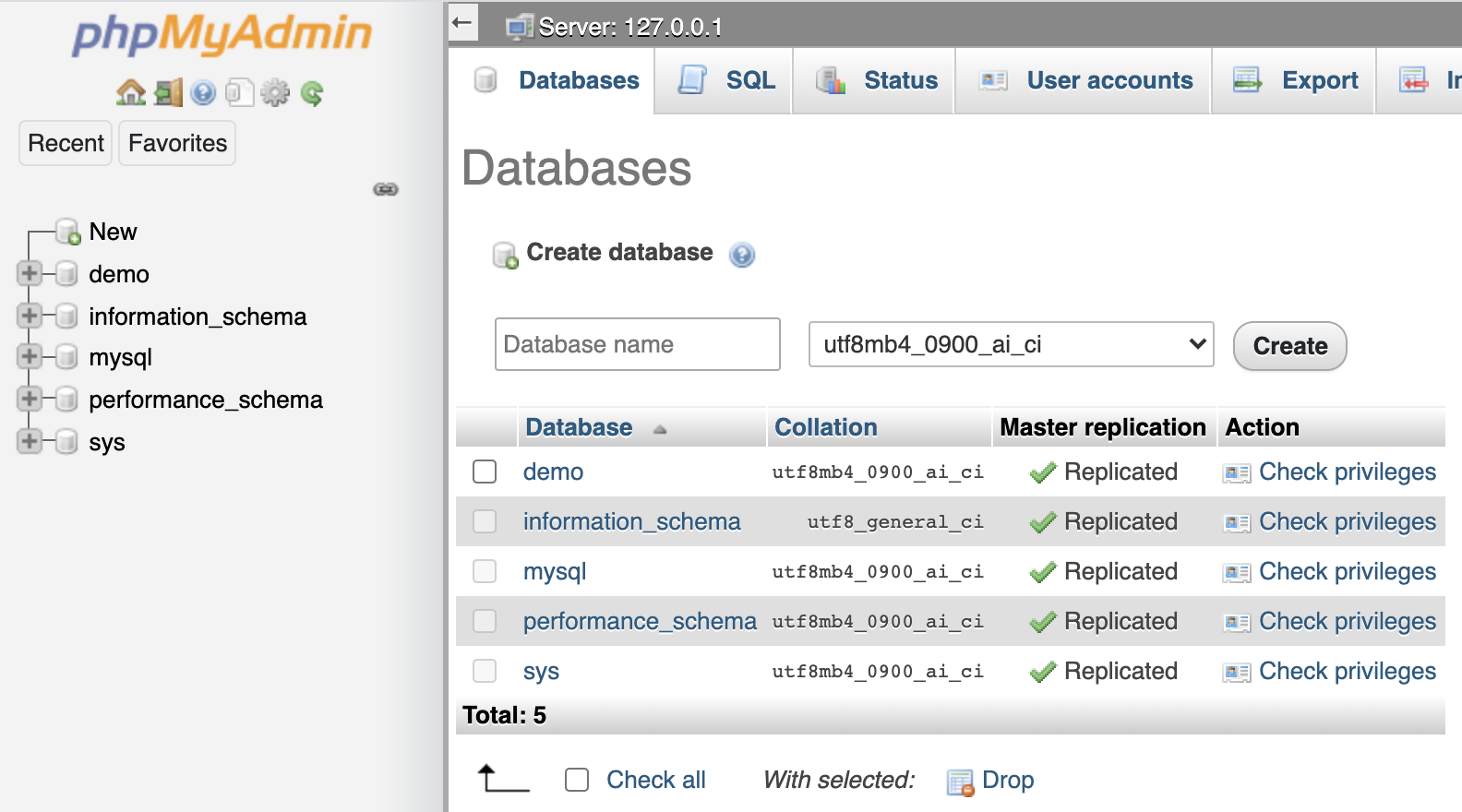1462x812 pixels.
Task: Expand the demo database tree node
Action: pyautogui.click(x=30, y=273)
